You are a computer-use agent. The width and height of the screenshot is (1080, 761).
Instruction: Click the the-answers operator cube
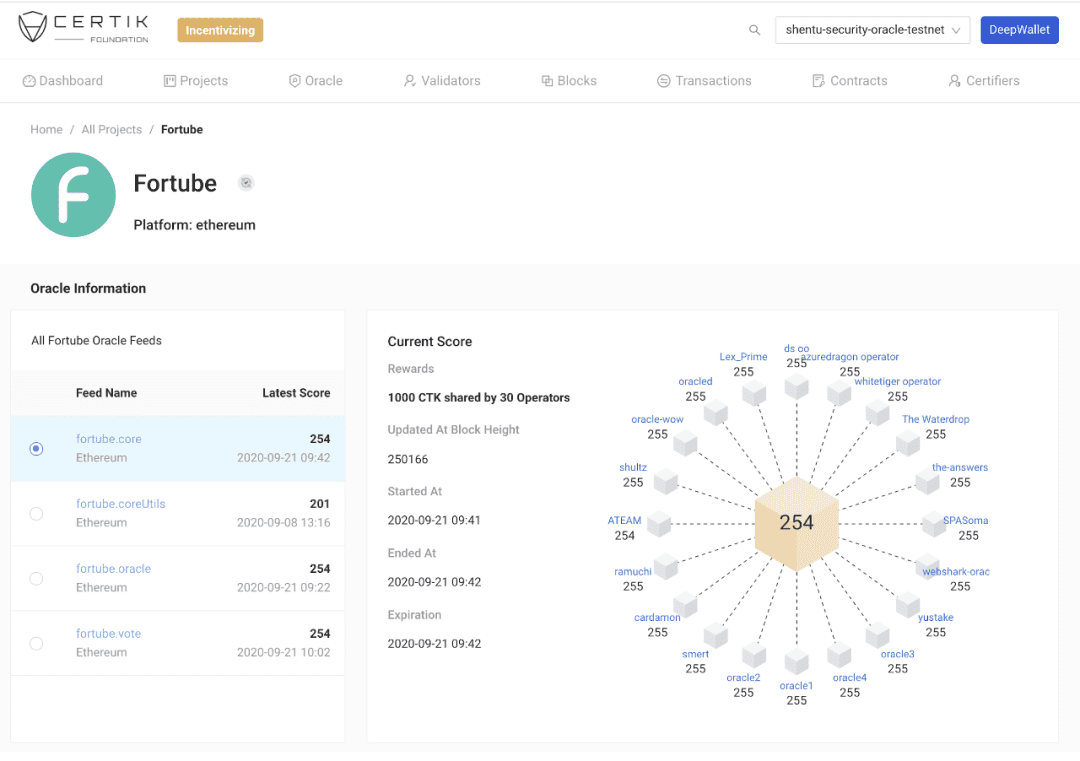coord(928,481)
